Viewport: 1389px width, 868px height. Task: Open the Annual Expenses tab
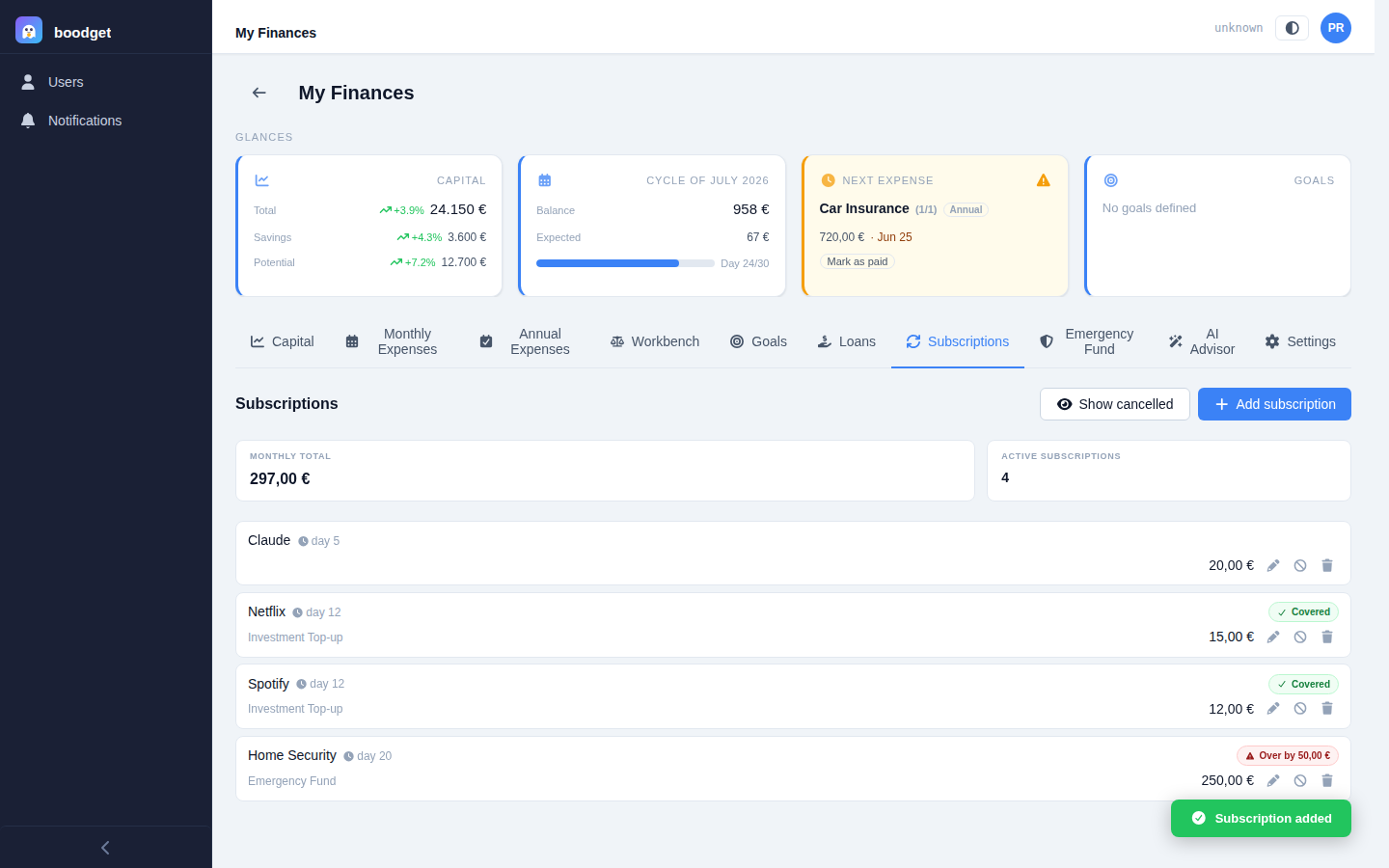529,341
